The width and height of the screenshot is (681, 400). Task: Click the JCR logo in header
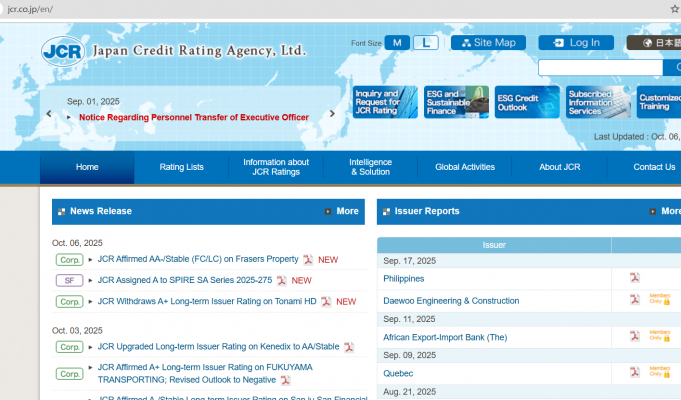click(65, 50)
